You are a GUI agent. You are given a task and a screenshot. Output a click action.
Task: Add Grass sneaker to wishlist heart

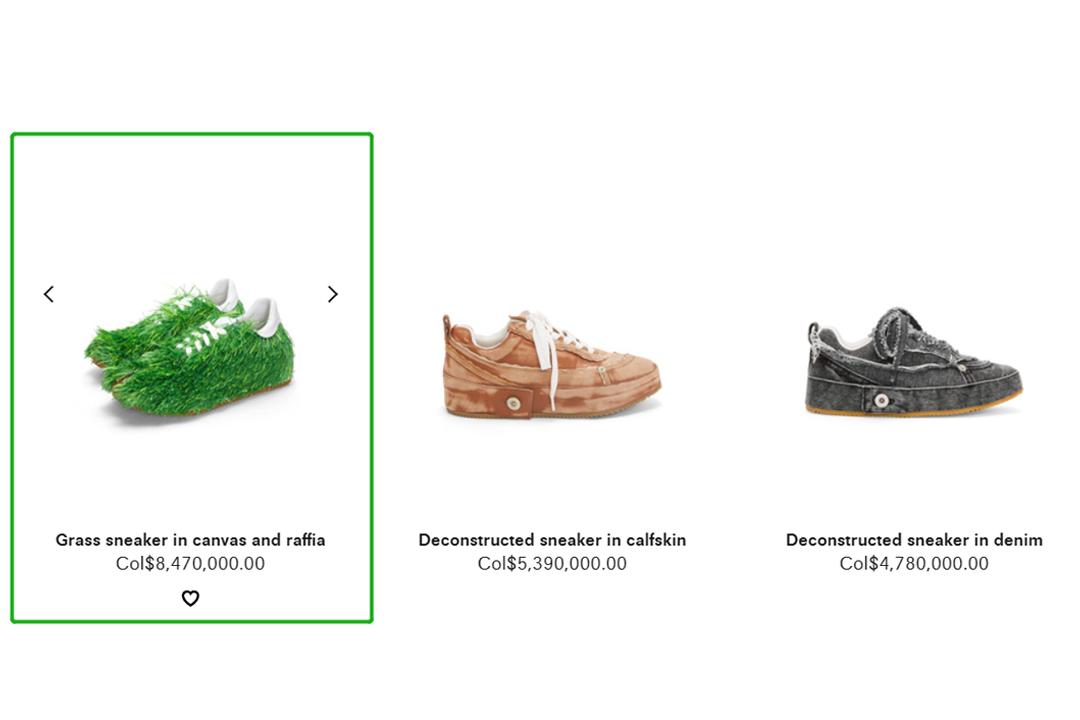190,598
